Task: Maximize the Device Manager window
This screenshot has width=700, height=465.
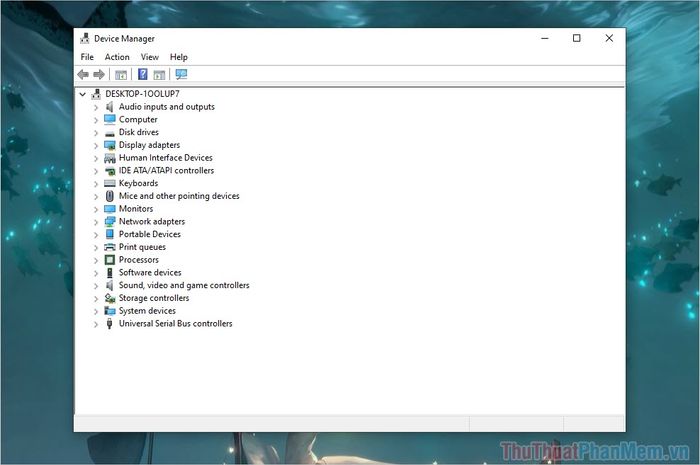Action: click(577, 38)
